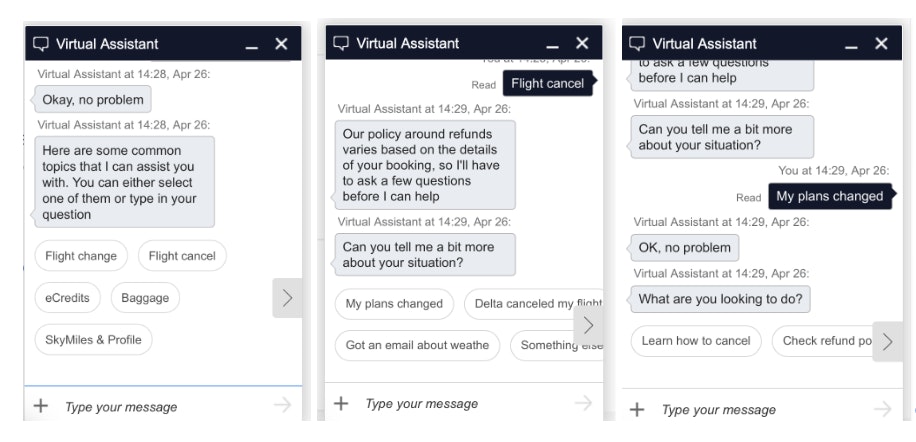Select the My plans changed option chip

(x=394, y=304)
